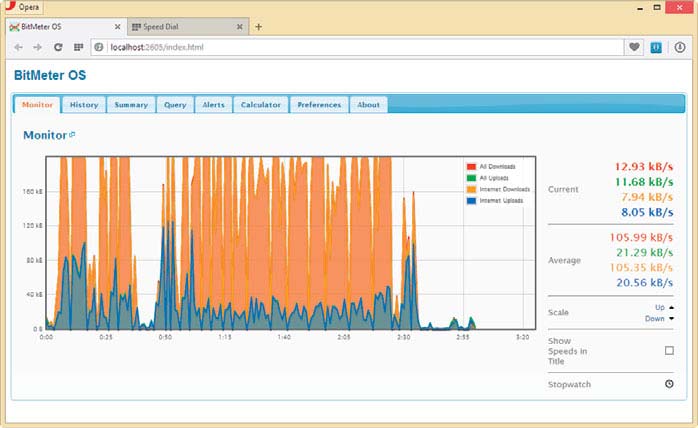
Task: Open the Calculator tab
Action: click(x=261, y=105)
